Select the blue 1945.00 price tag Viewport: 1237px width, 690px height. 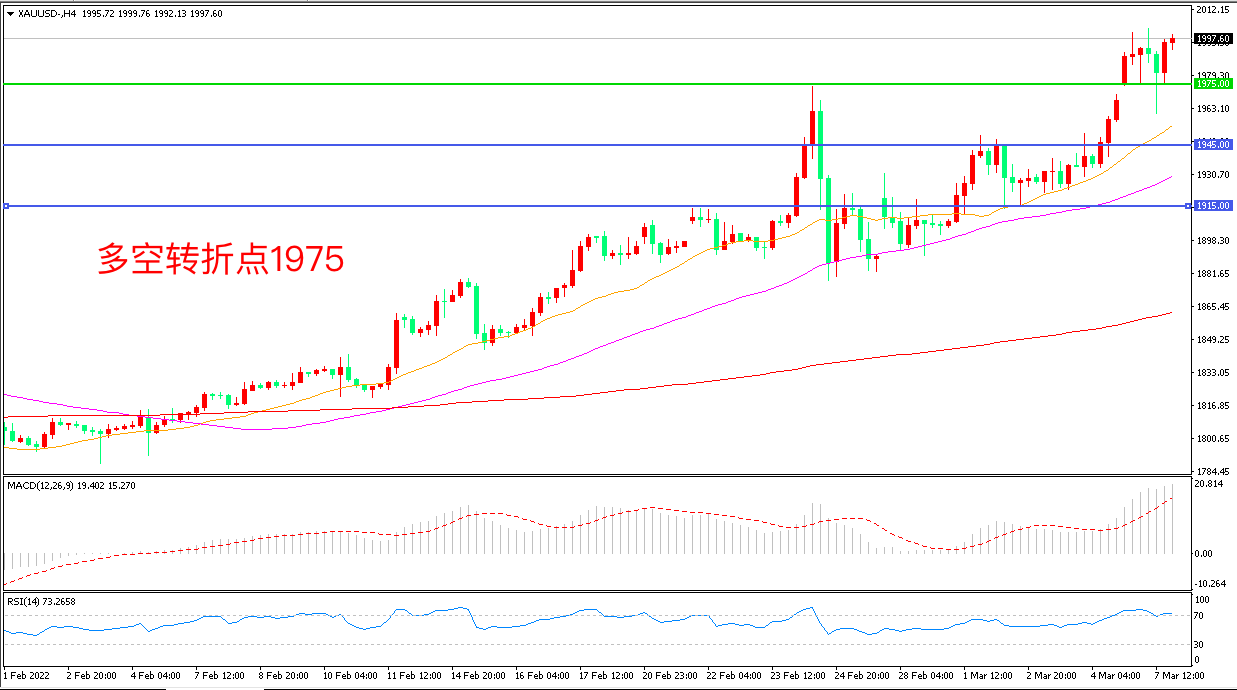coord(1212,145)
